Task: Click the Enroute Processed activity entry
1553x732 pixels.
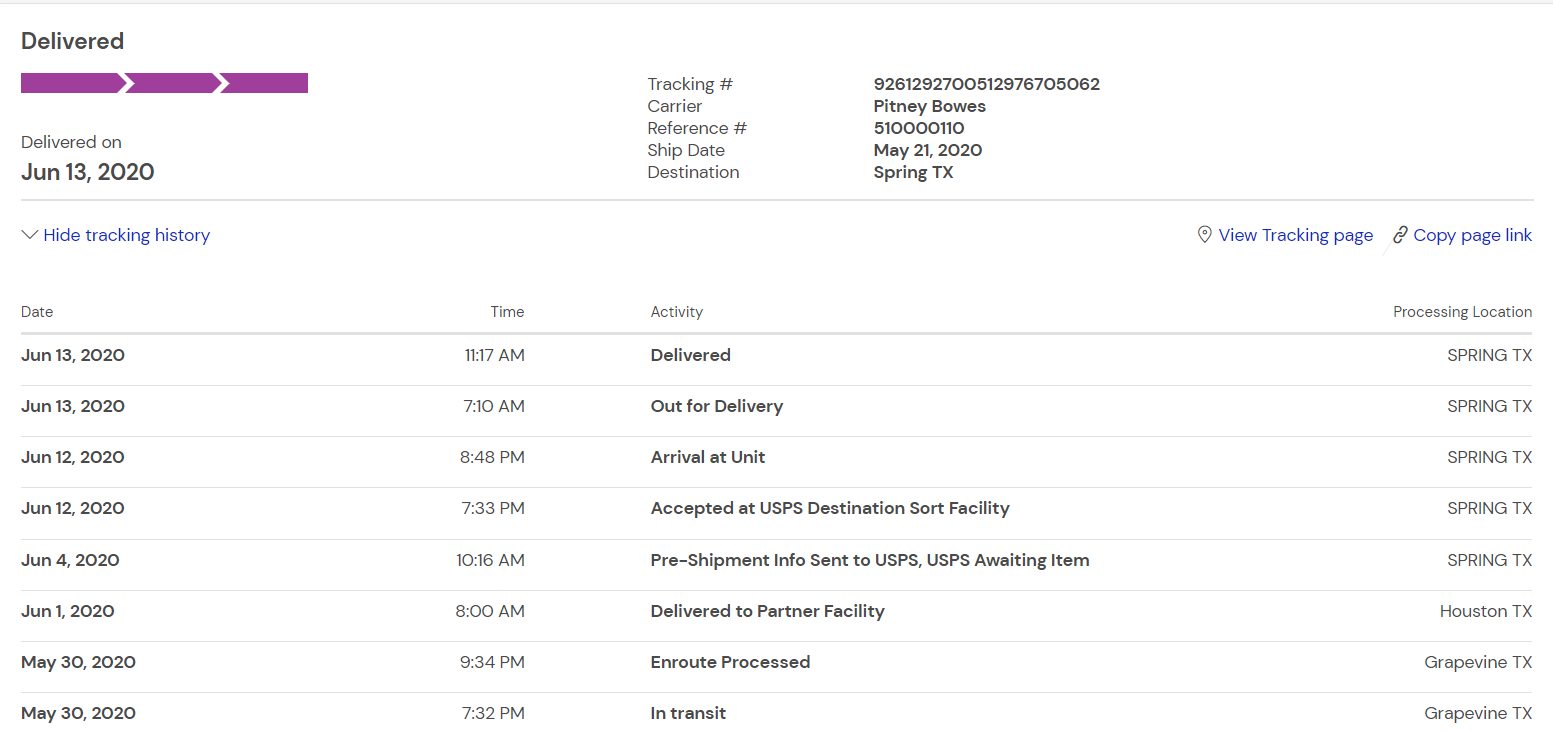Action: 730,662
